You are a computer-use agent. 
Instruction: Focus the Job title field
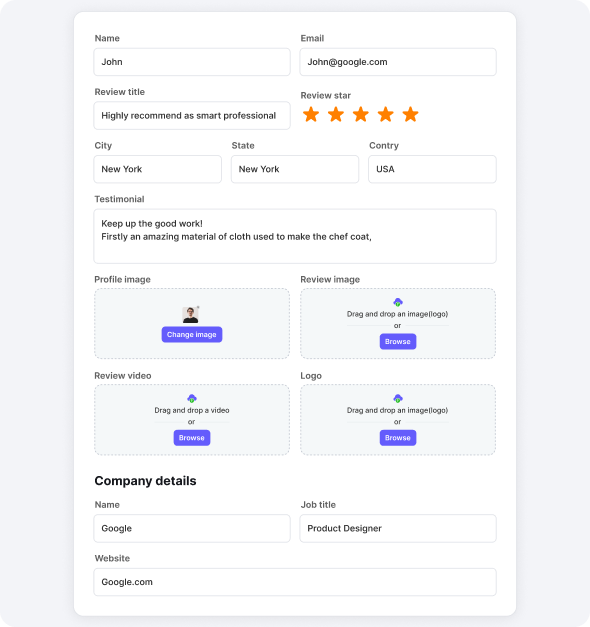(398, 529)
